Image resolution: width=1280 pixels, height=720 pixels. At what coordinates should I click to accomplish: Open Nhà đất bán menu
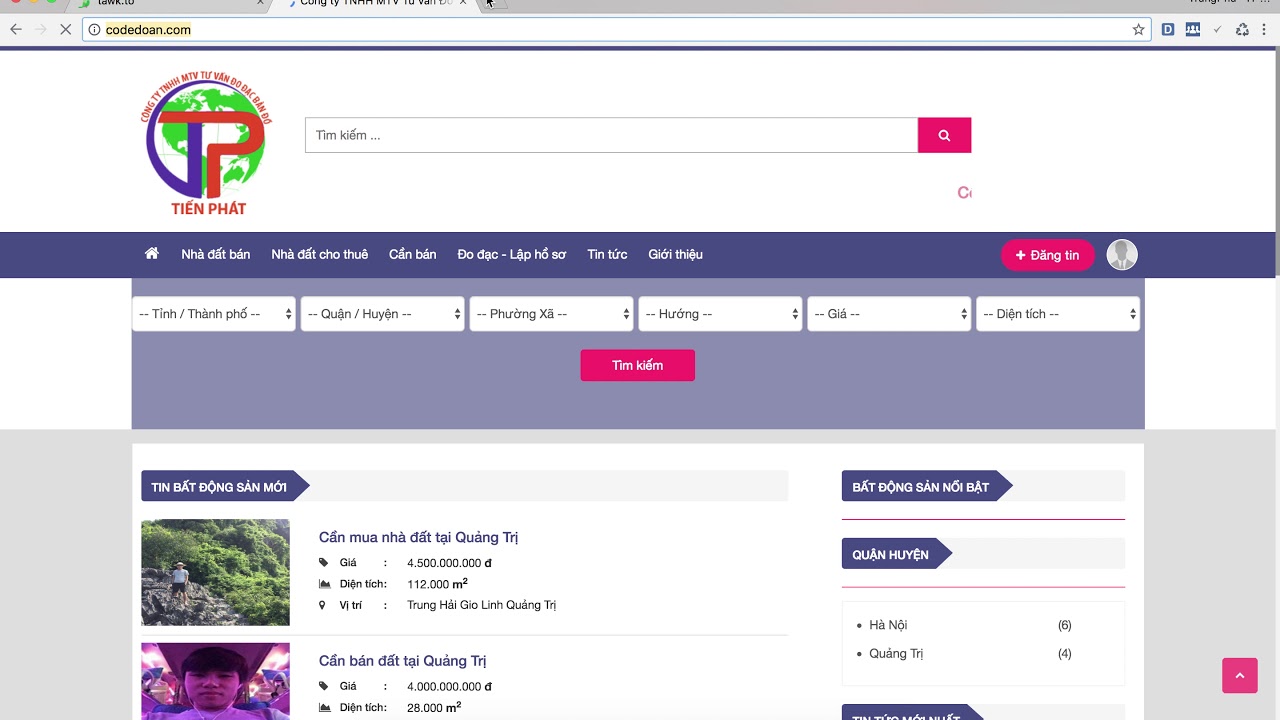pyautogui.click(x=216, y=255)
